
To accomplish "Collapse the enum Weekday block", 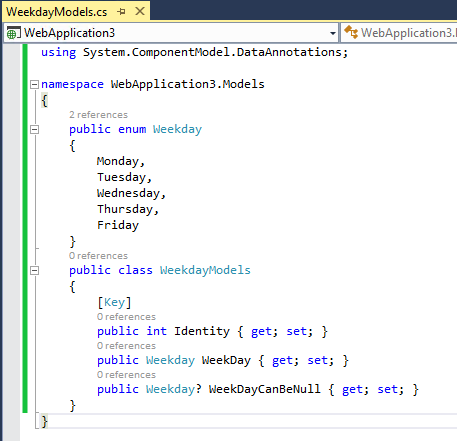I will tap(34, 129).
